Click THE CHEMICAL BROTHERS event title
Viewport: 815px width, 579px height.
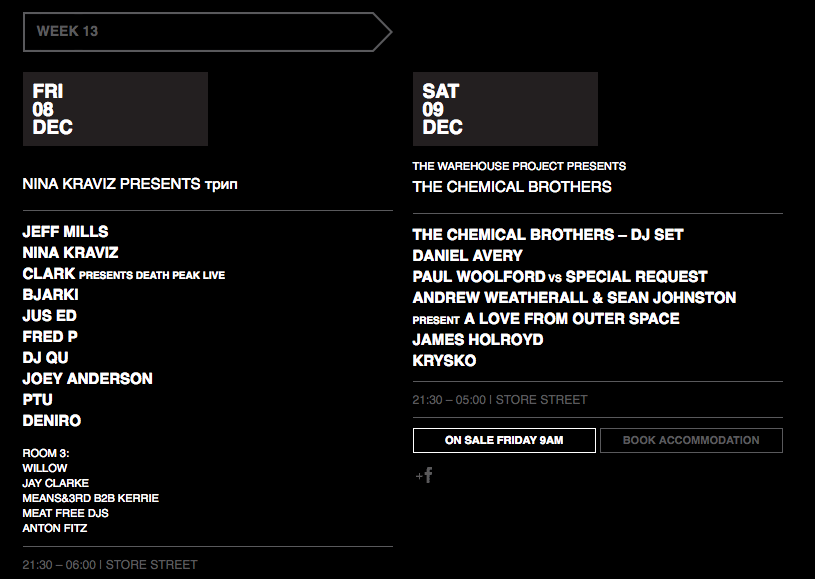(x=512, y=187)
